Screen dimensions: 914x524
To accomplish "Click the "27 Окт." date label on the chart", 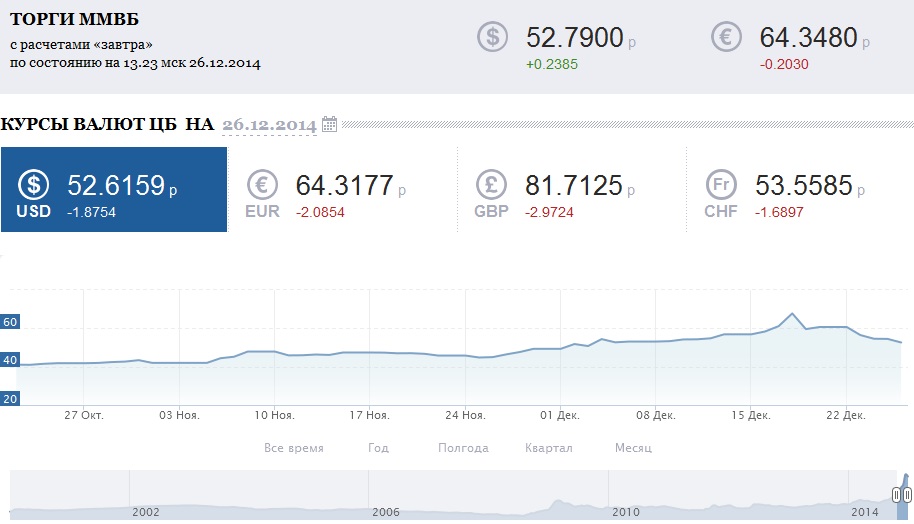I will 84,416.
